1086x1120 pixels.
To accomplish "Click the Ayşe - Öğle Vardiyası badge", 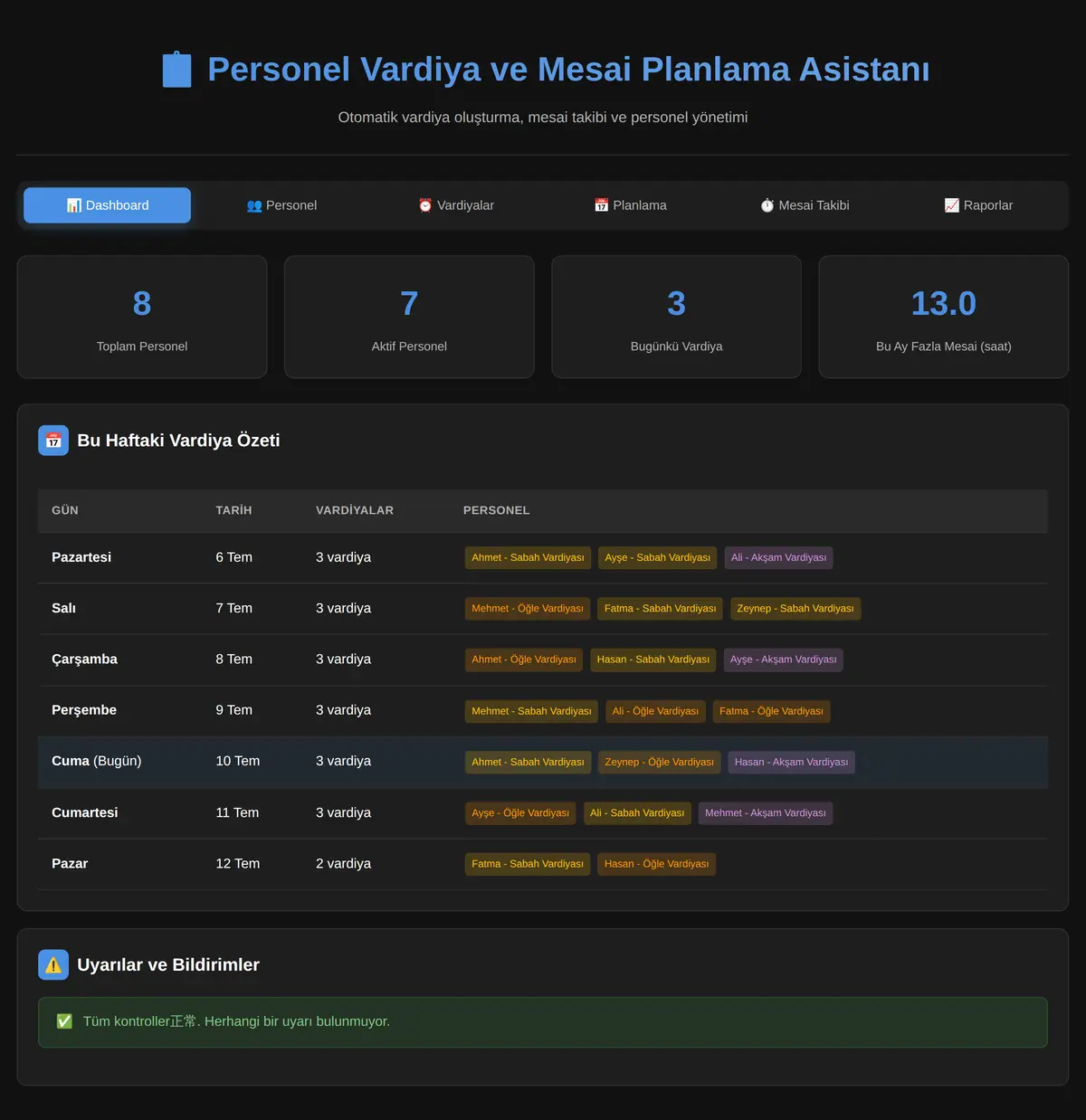I will (520, 813).
